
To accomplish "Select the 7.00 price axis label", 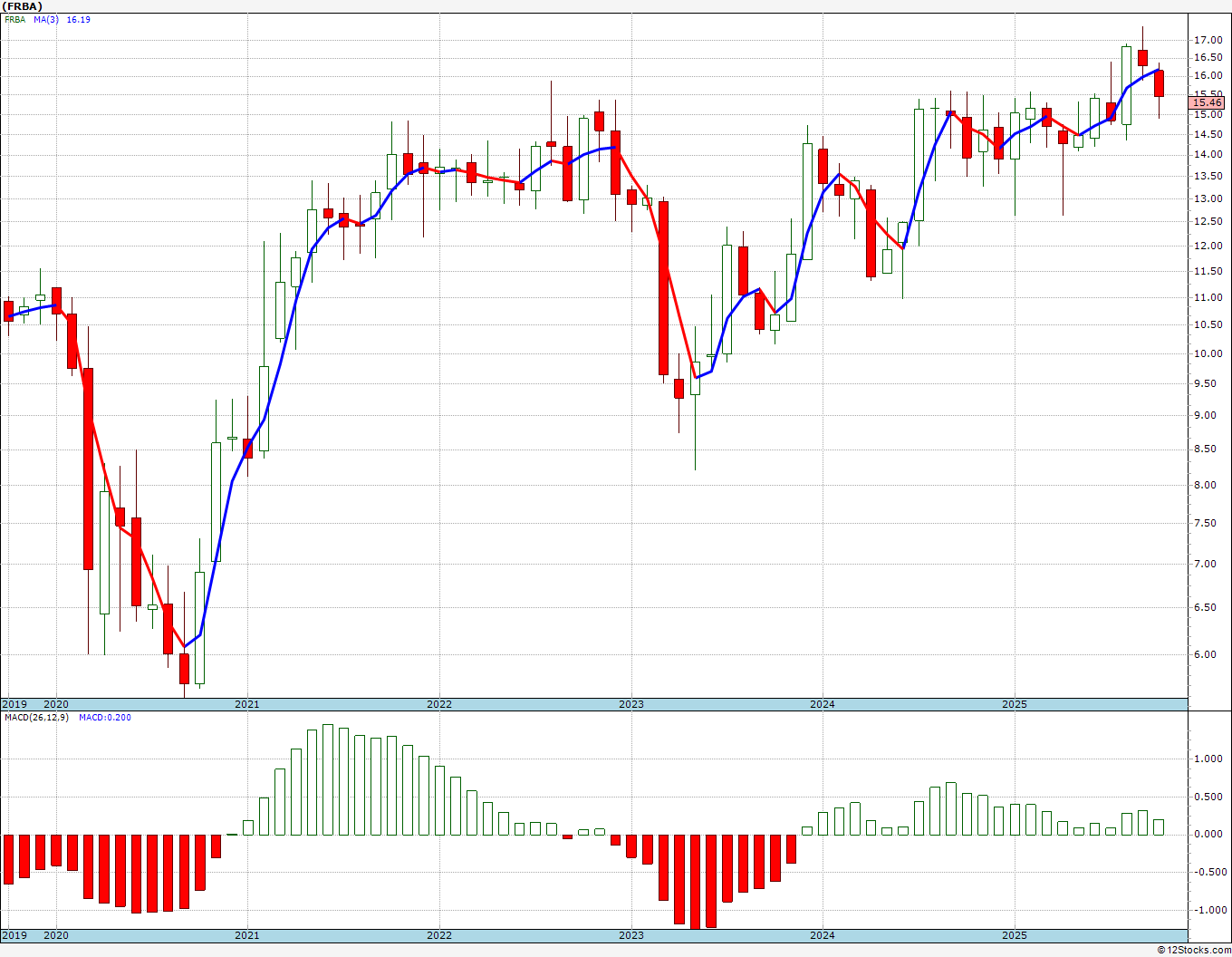I will coord(1205,564).
